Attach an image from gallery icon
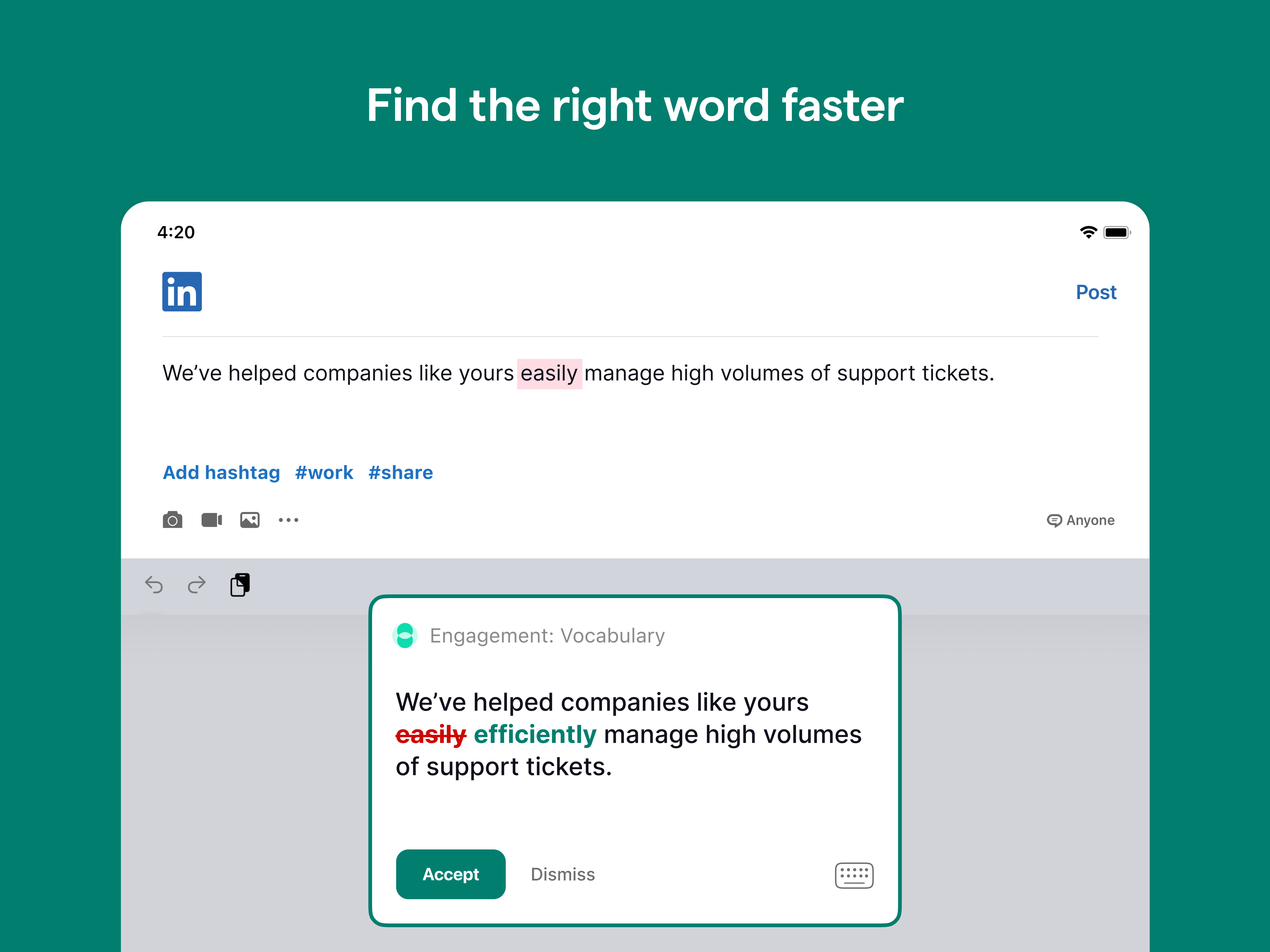This screenshot has height=952, width=1270. coord(250,520)
